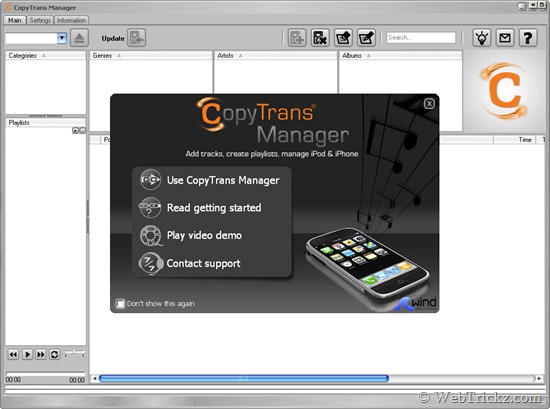Sort by Categories column header
Viewport: 550px width, 409px height.
click(46, 55)
